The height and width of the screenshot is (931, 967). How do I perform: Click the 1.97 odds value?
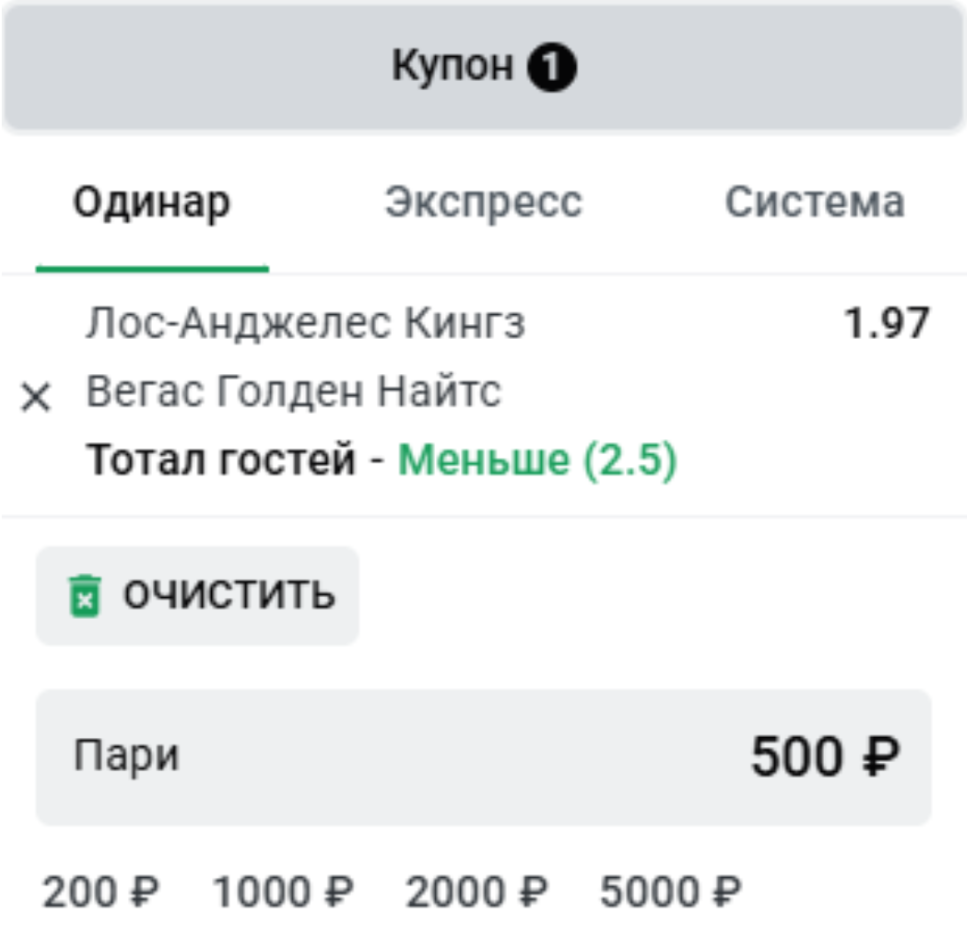tap(886, 323)
